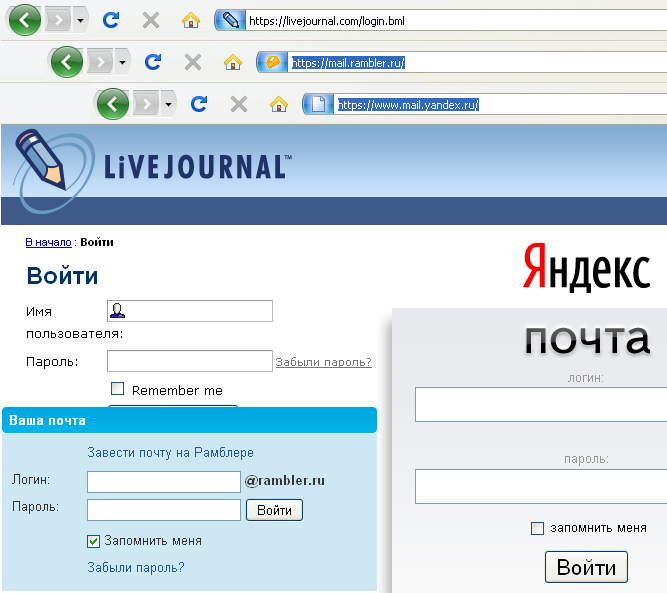Reload page in mail.rambler.ru toolbar
Screen dimensions: 667x593
pyautogui.click(x=153, y=62)
